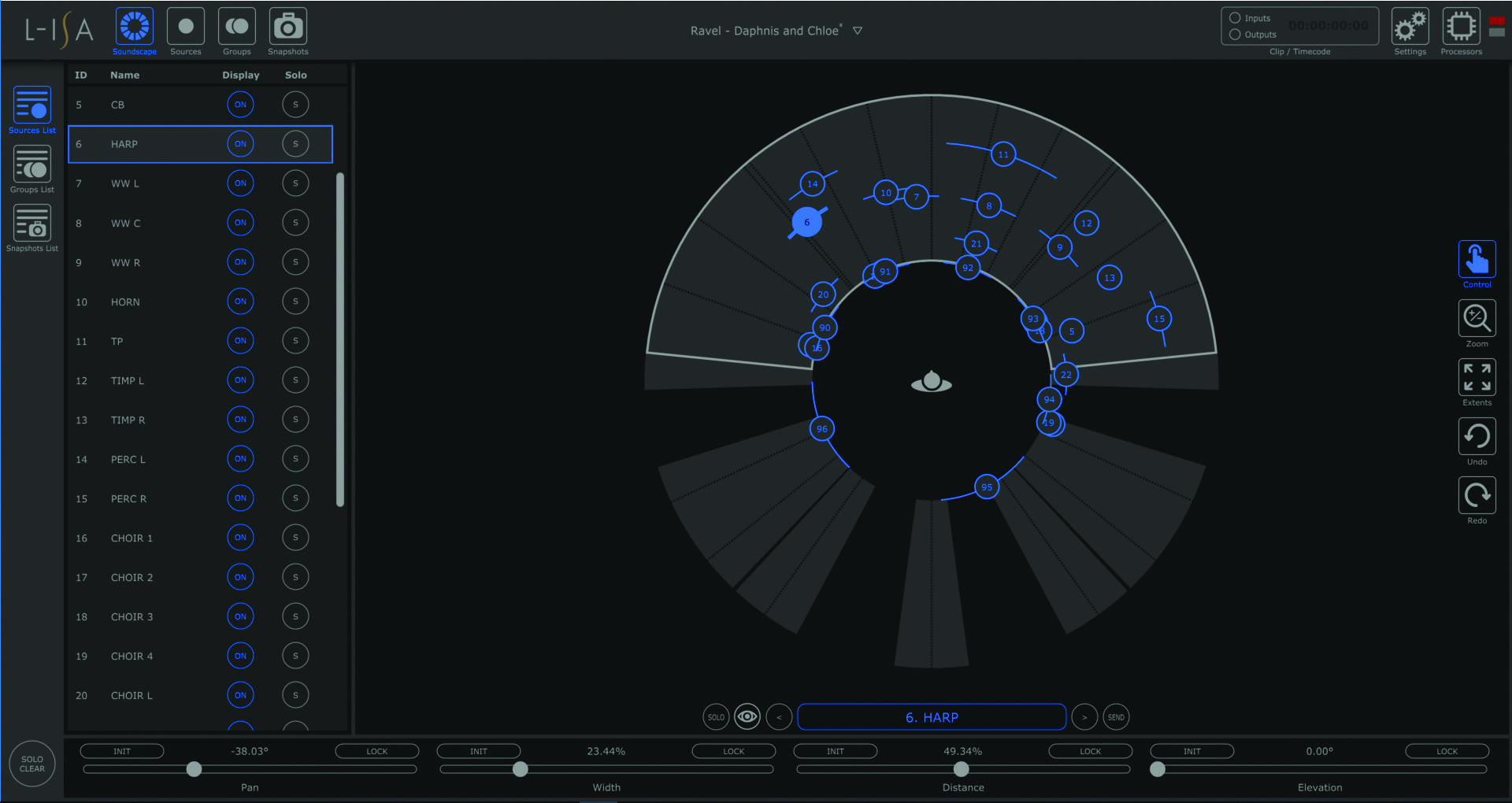Go to previous source with arrow
The width and height of the screenshot is (1512, 803).
[779, 717]
